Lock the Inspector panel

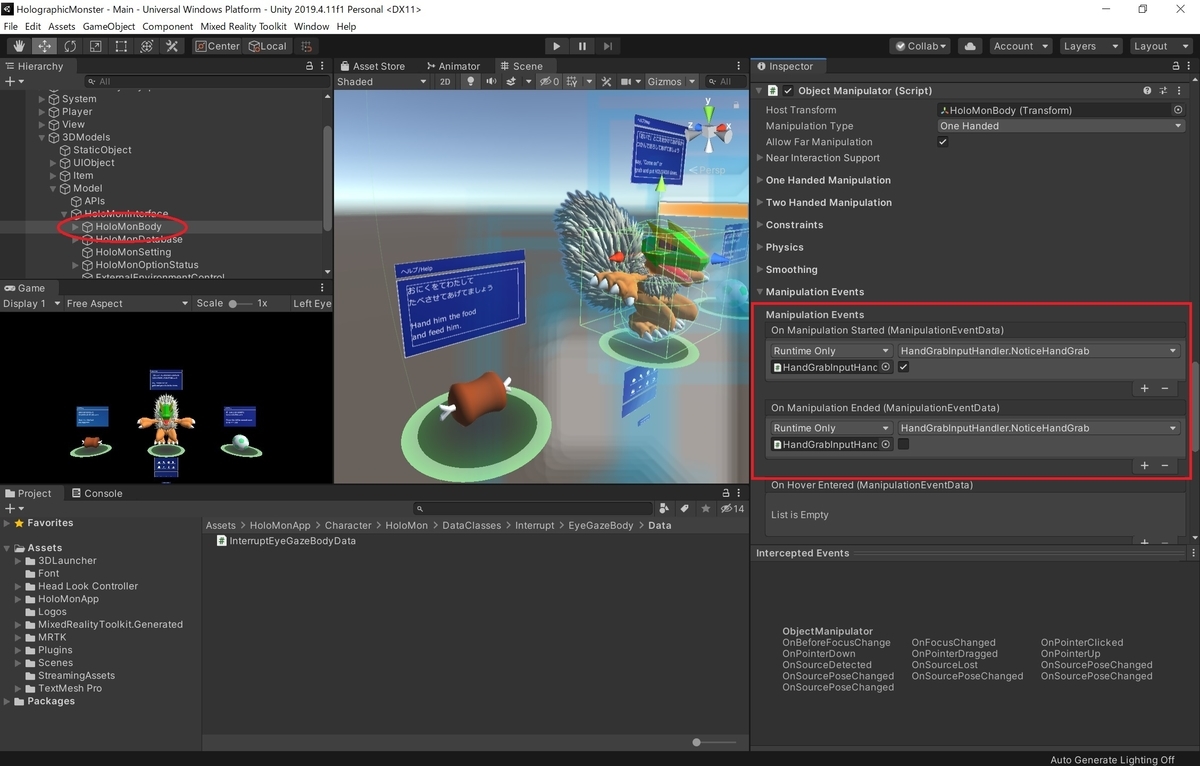click(1177, 66)
